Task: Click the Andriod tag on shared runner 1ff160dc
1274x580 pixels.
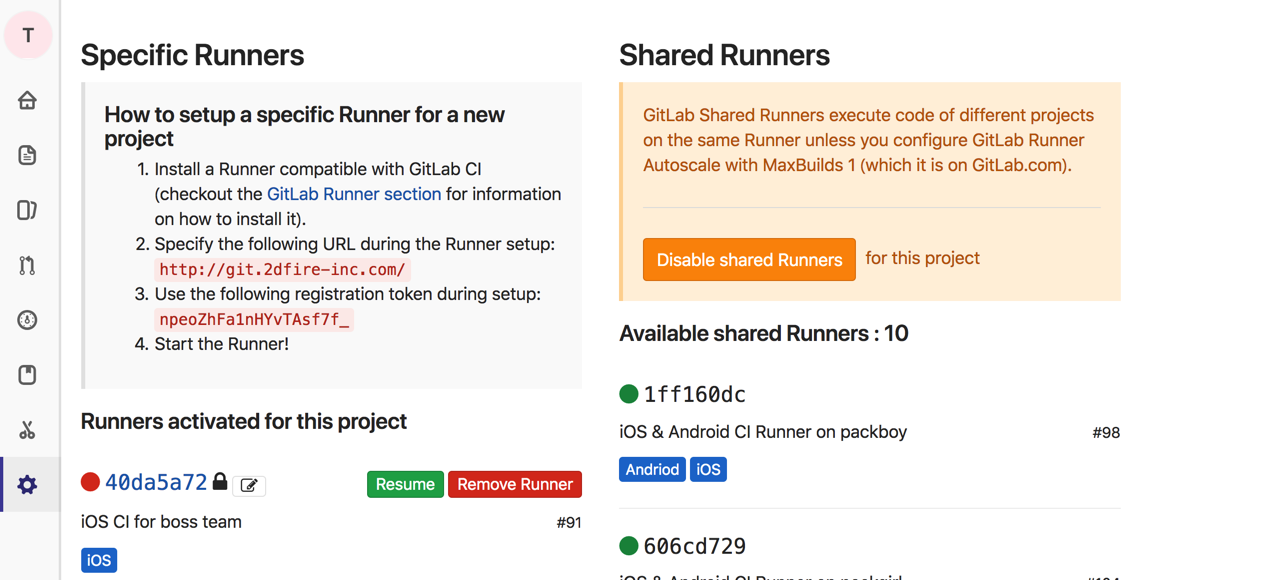Action: pyautogui.click(x=652, y=470)
